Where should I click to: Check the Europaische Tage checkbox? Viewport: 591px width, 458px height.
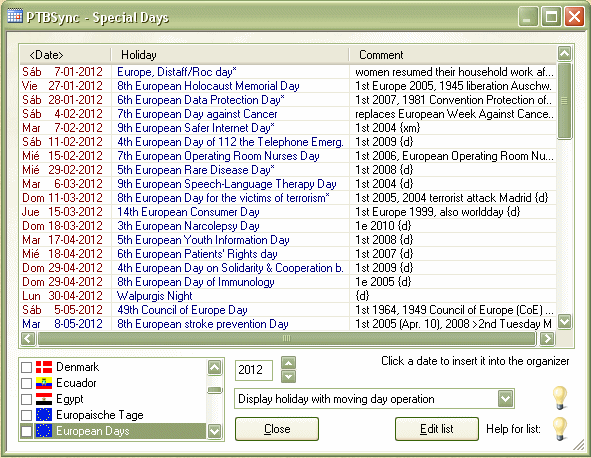click(x=26, y=415)
